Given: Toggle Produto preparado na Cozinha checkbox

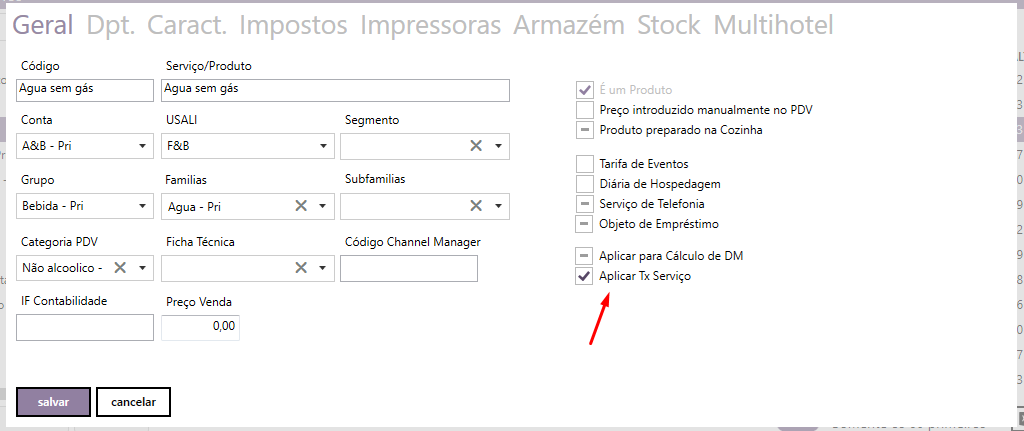Looking at the screenshot, I should 585,129.
